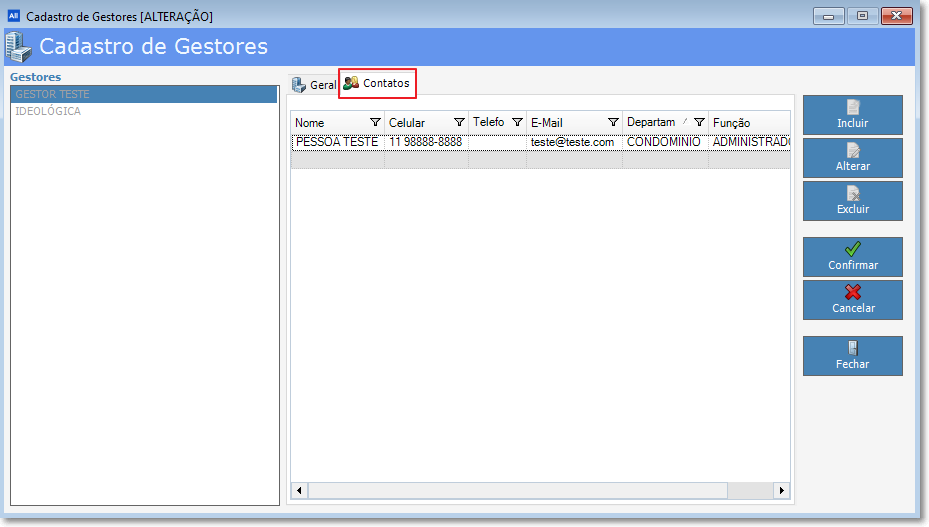Switch to the Geral tab
Viewport: 929px width, 527px height.
[313, 85]
